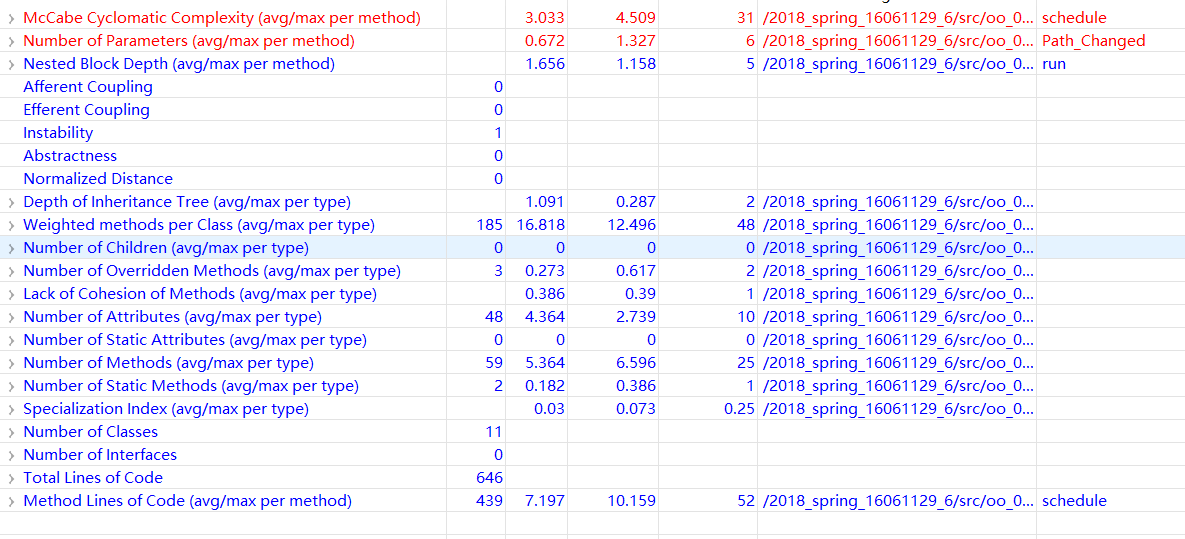Expand the Number of Children row

point(11,248)
